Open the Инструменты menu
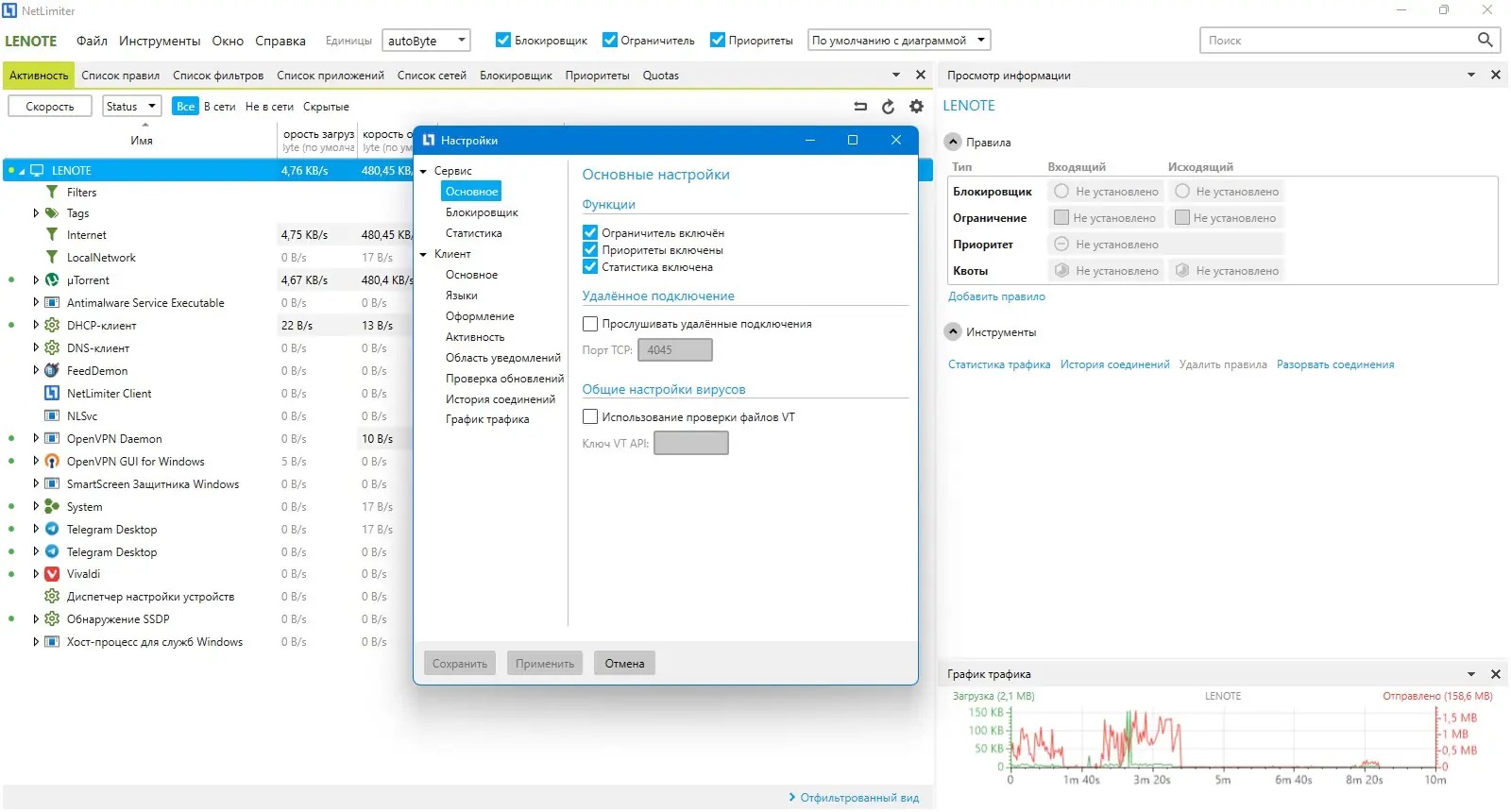 coord(160,41)
